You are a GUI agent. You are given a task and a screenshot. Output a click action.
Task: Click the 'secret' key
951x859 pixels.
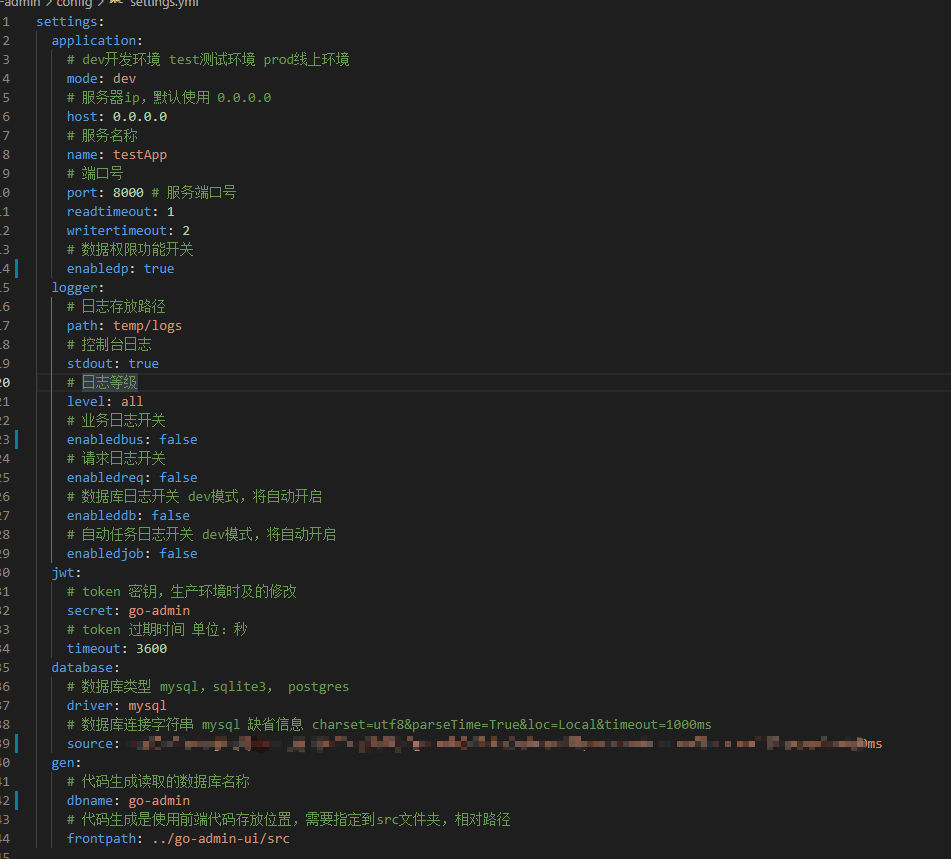[x=90, y=611]
